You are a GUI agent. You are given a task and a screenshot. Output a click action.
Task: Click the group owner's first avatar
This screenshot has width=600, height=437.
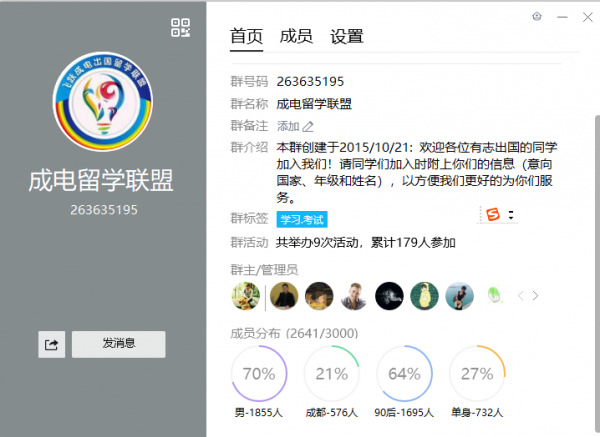pyautogui.click(x=246, y=295)
